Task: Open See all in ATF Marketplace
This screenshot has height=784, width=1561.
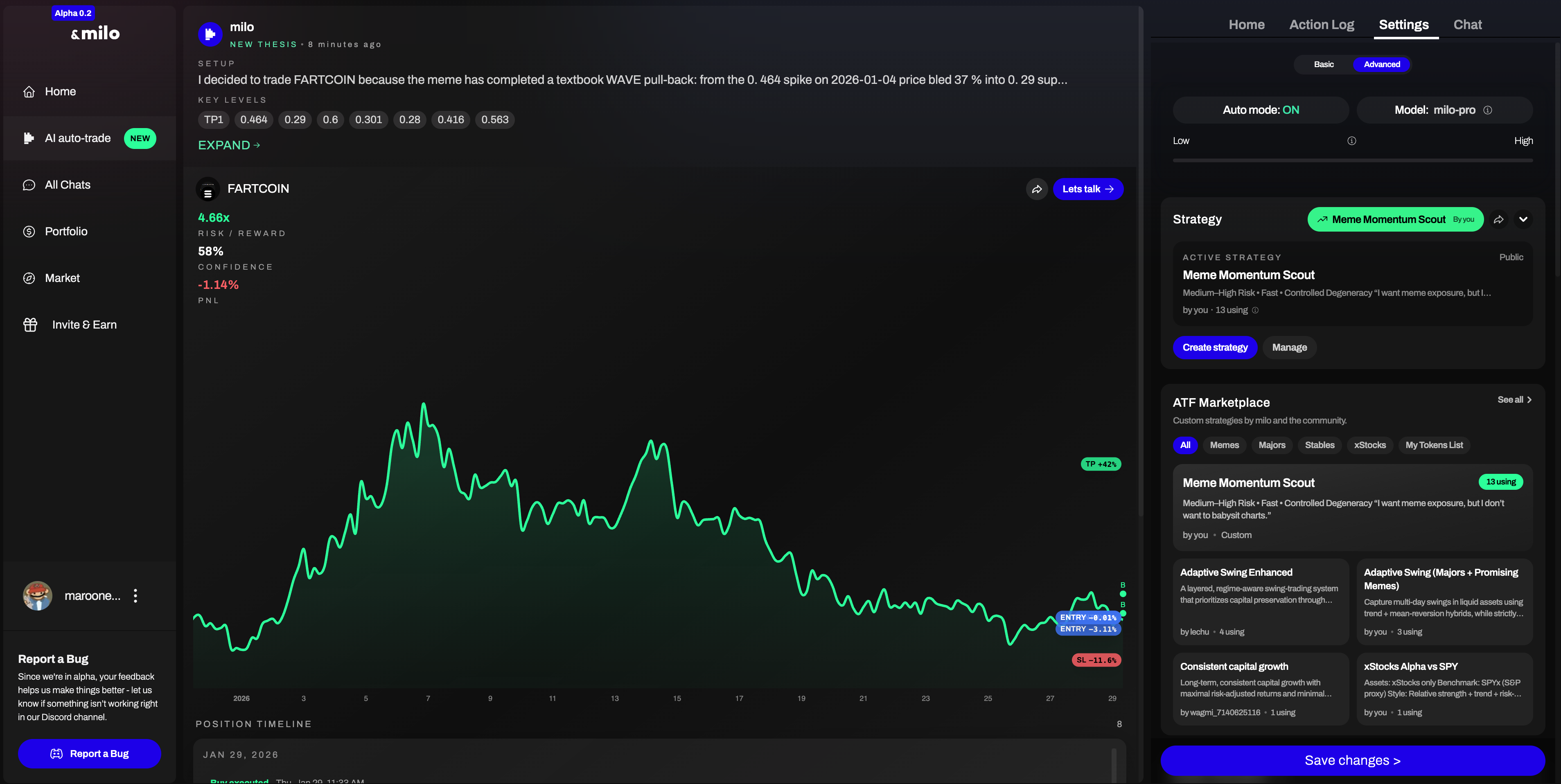Action: coord(1514,400)
